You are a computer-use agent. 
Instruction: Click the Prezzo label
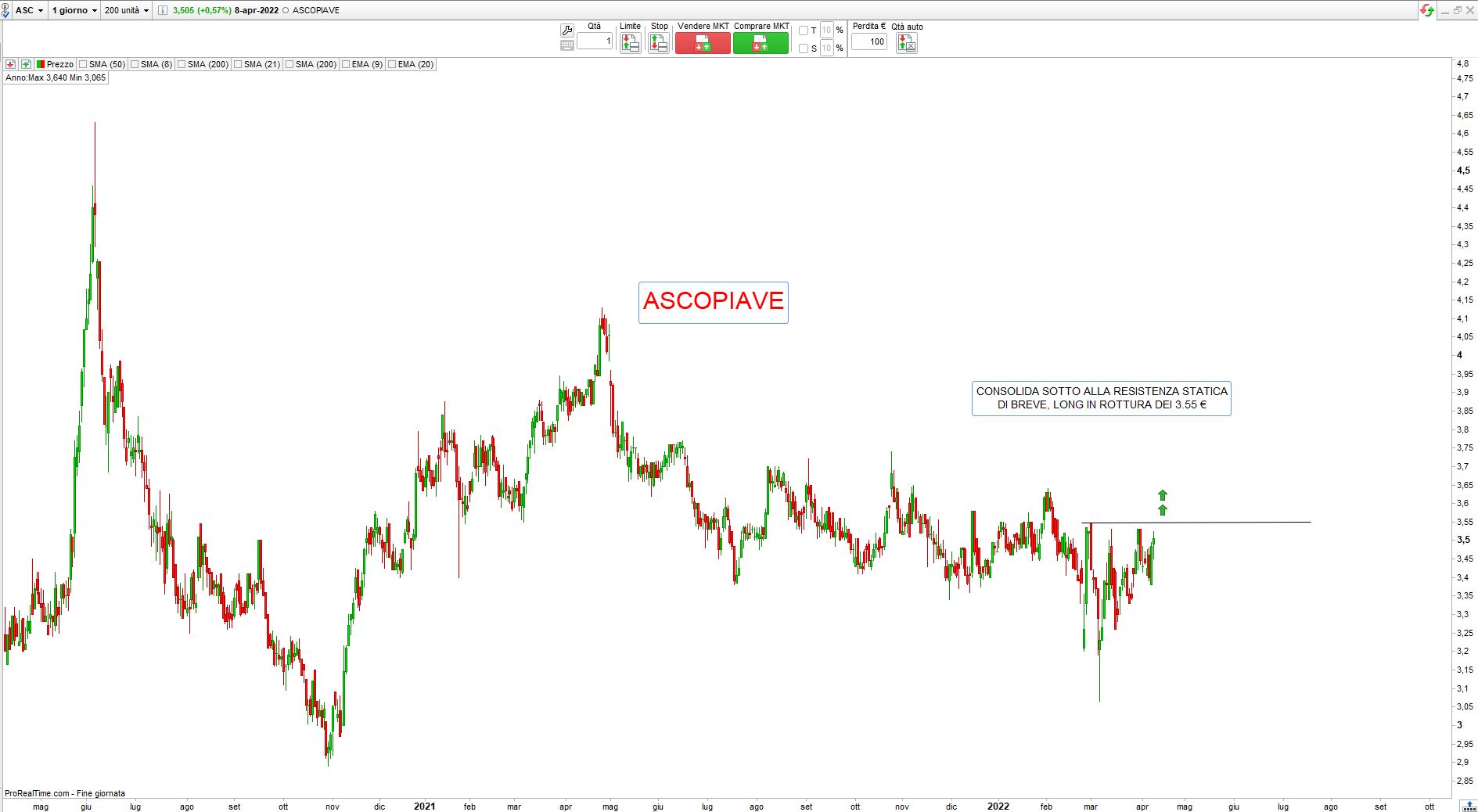[60, 64]
